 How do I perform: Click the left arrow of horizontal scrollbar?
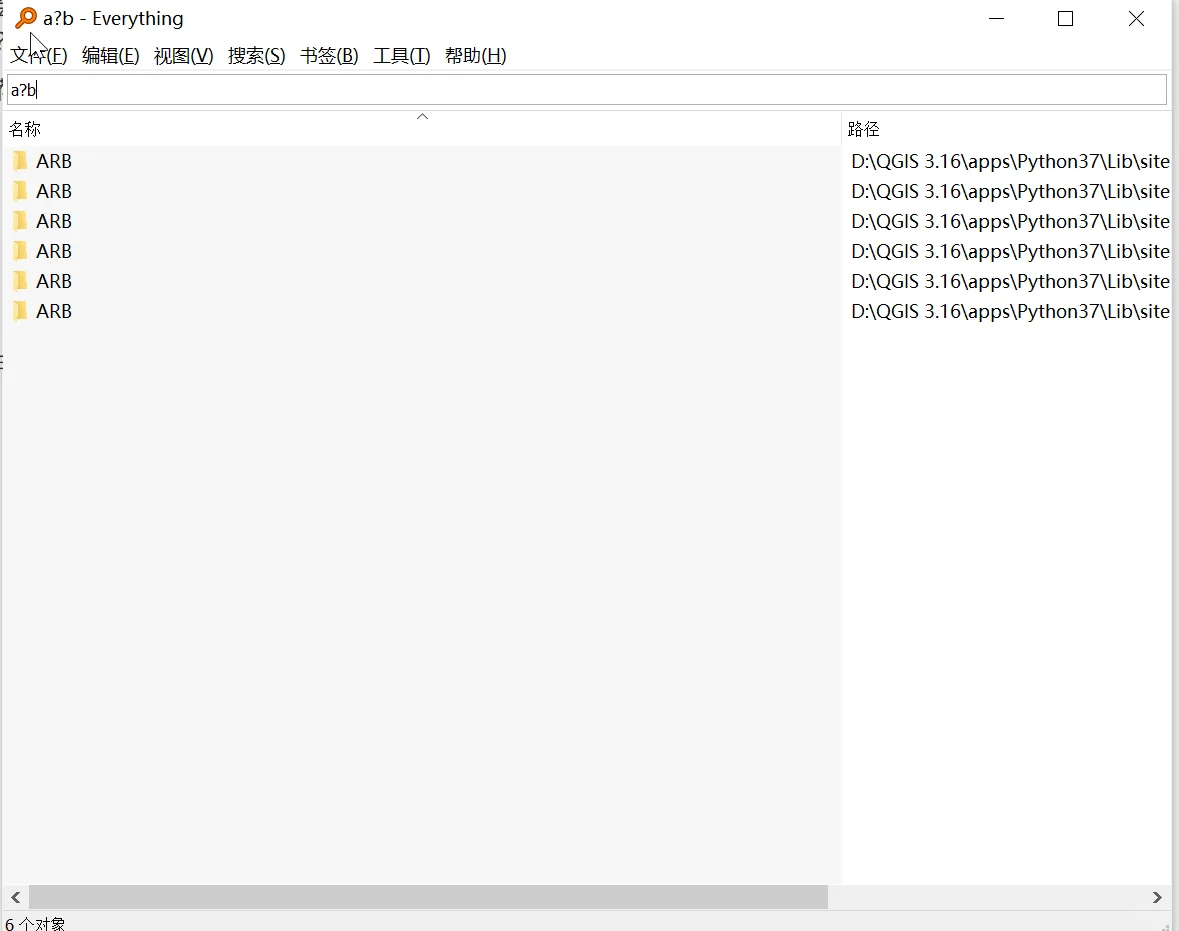(15, 897)
